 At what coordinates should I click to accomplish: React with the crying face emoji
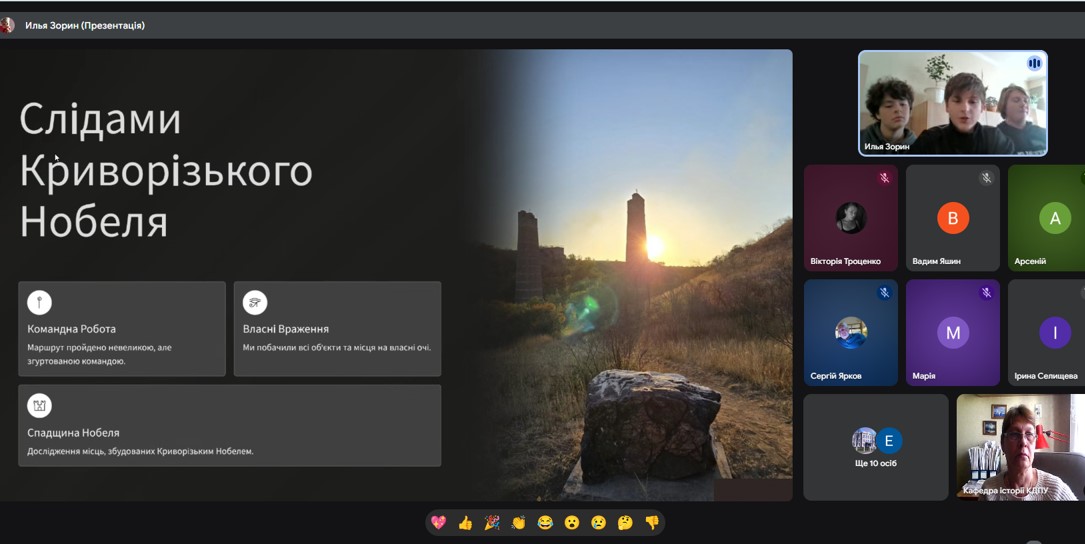[x=598, y=522]
